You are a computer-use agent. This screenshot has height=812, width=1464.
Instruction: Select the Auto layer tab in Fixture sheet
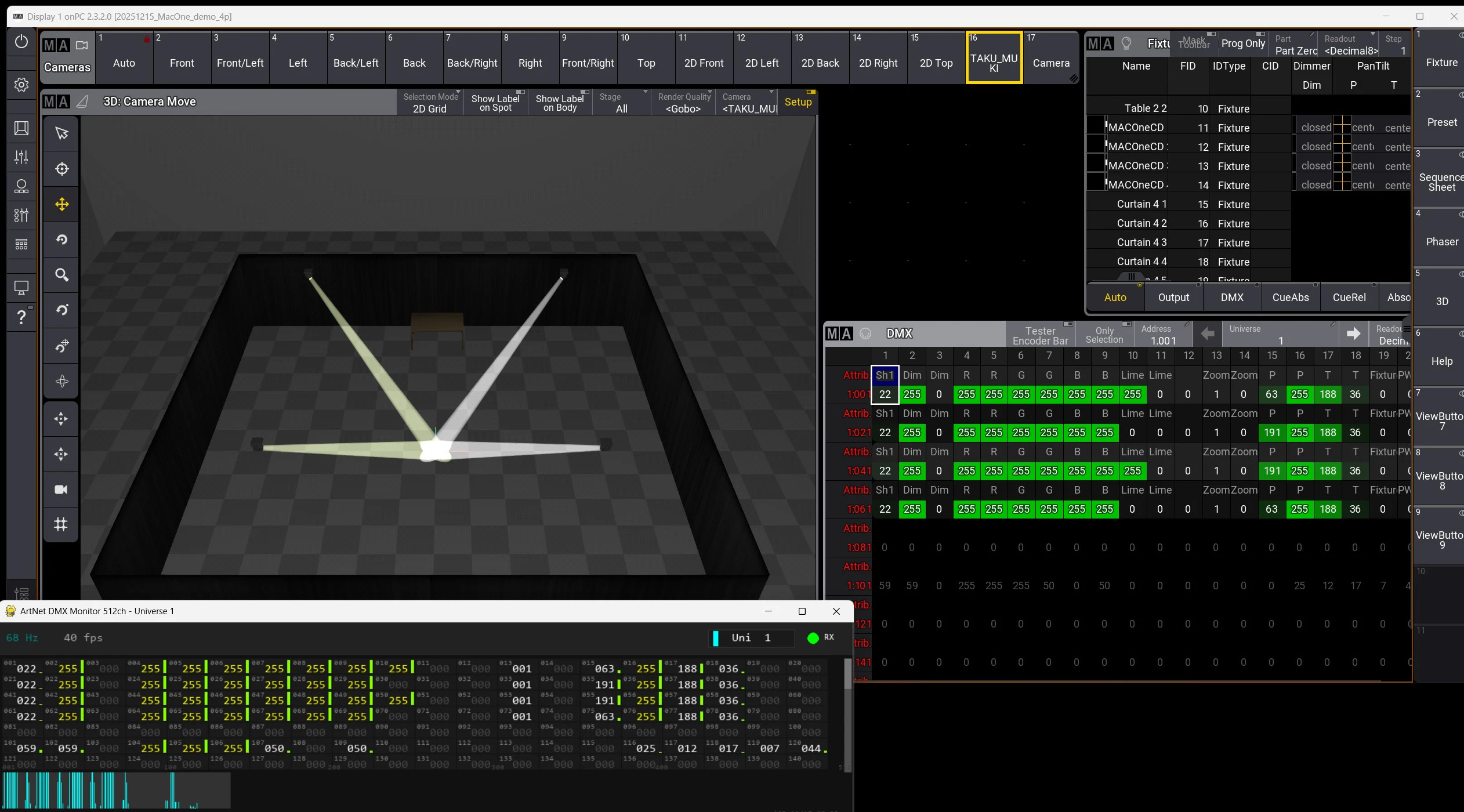(1115, 298)
